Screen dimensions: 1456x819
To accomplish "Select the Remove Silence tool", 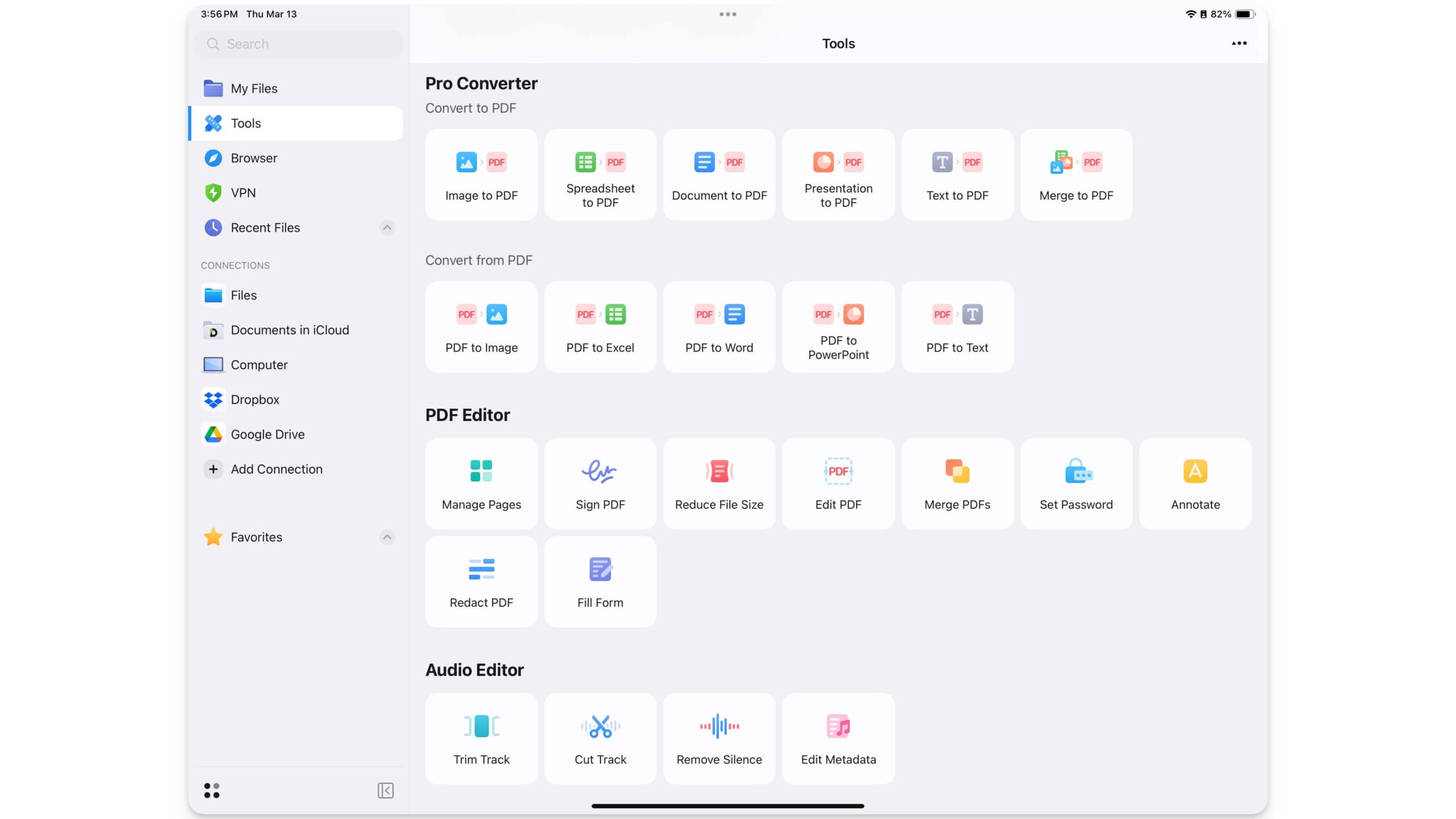I will click(718, 738).
